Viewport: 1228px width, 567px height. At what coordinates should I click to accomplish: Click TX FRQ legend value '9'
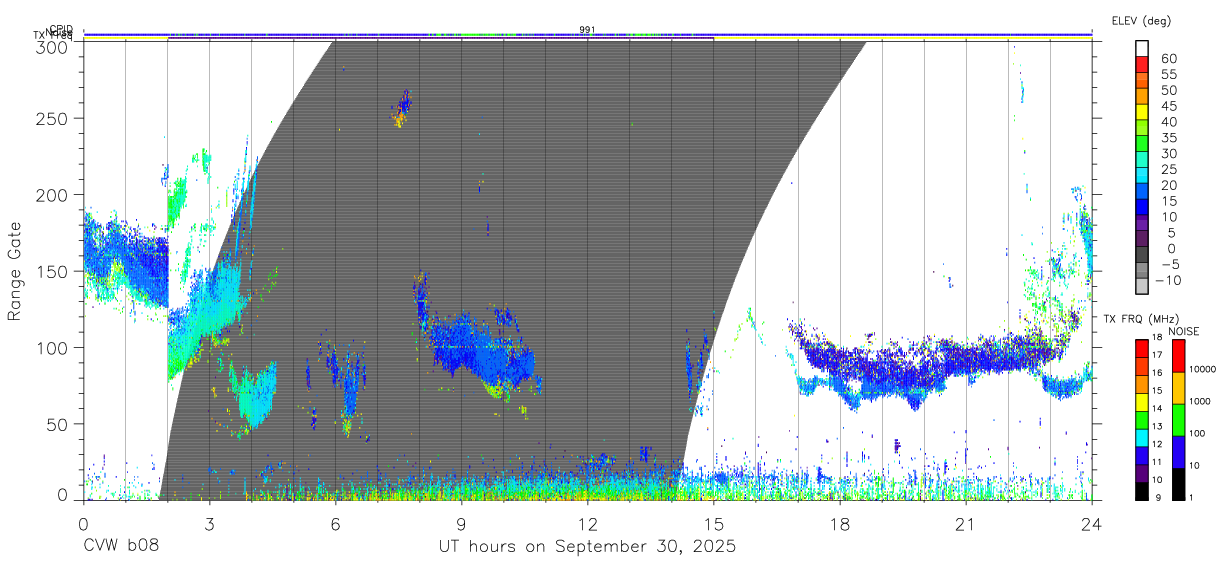tap(1160, 498)
